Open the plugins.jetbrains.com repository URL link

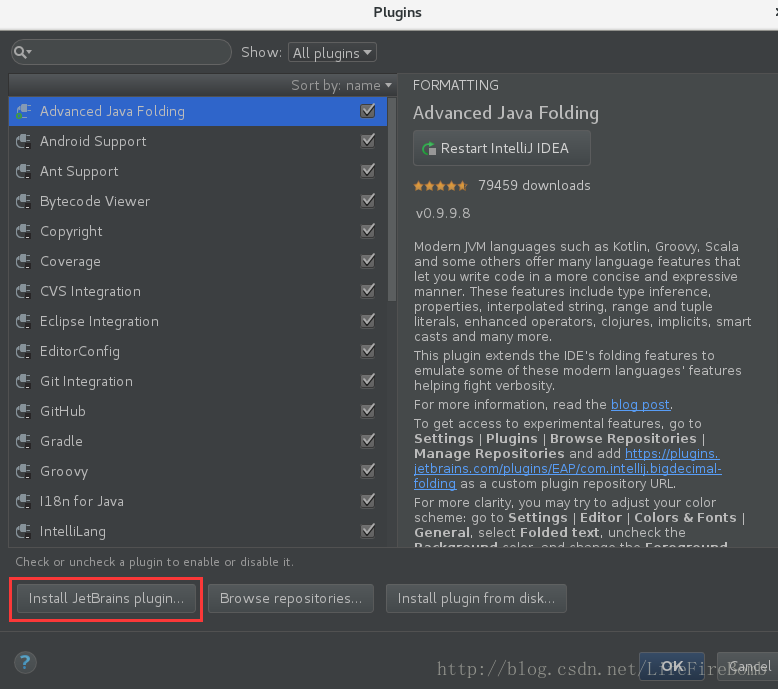(568, 468)
